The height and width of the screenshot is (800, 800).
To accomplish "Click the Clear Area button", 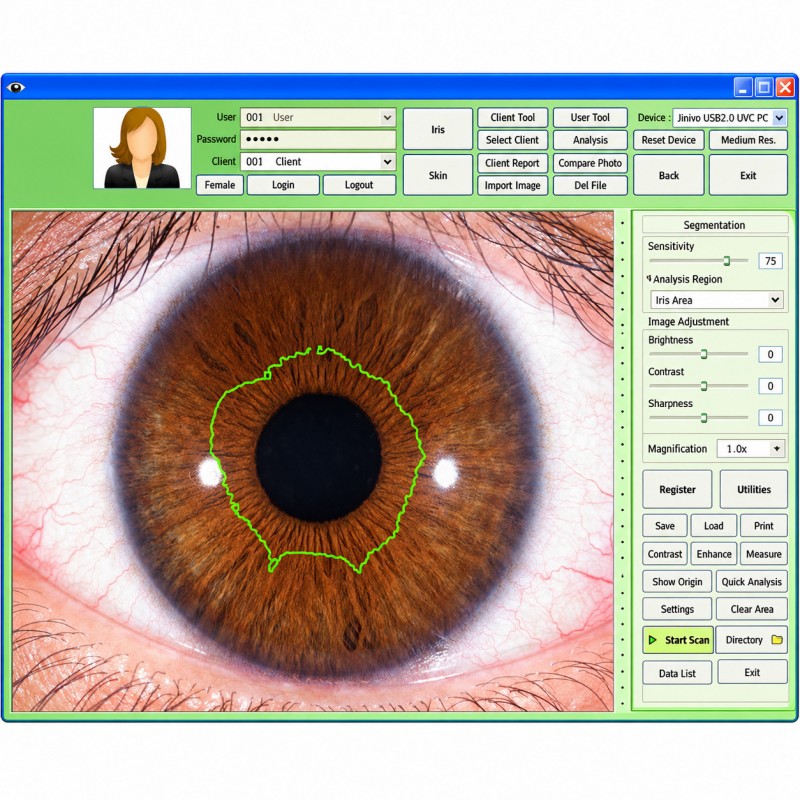I will 752,609.
